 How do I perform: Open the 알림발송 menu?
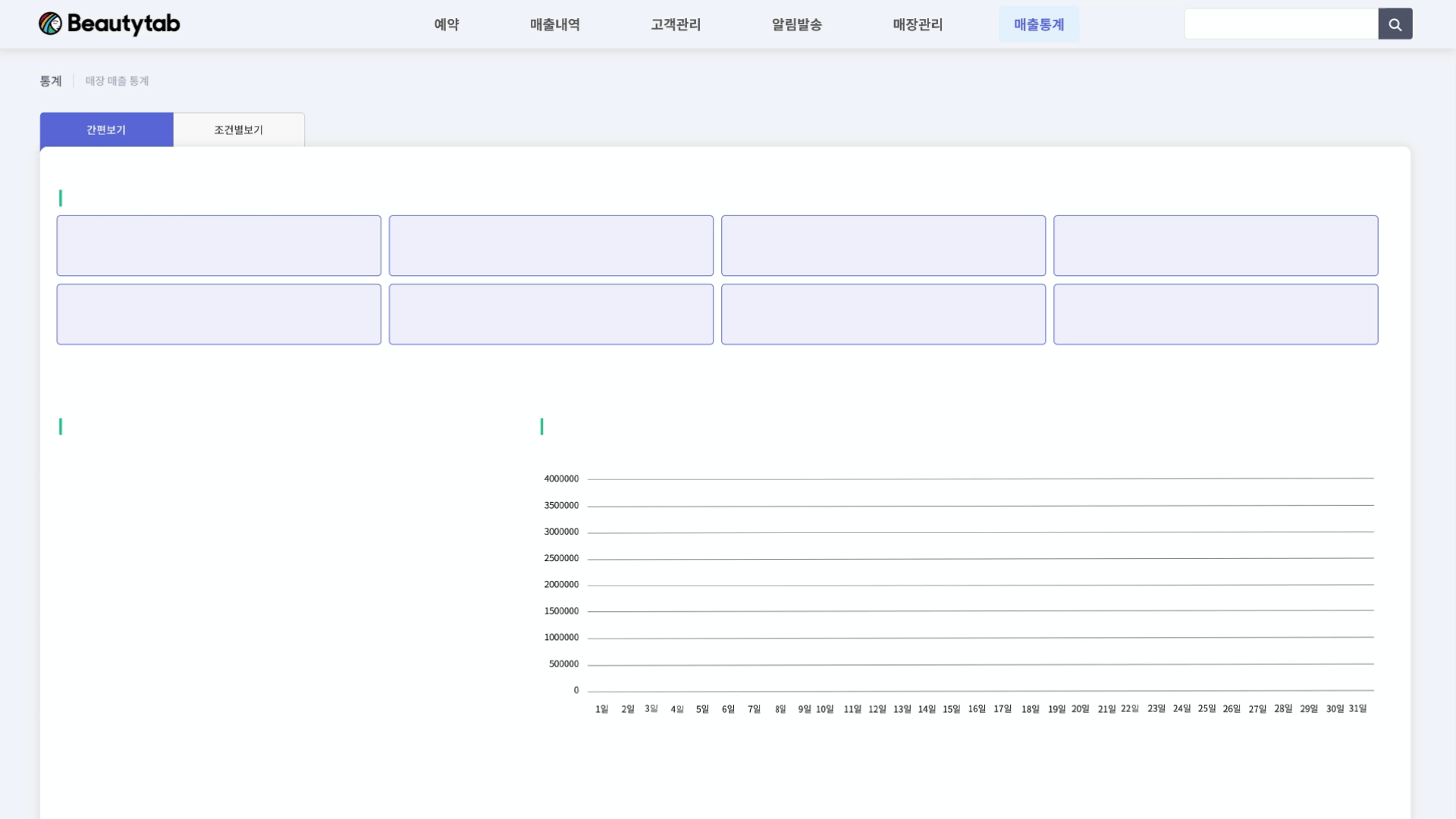pos(796,24)
